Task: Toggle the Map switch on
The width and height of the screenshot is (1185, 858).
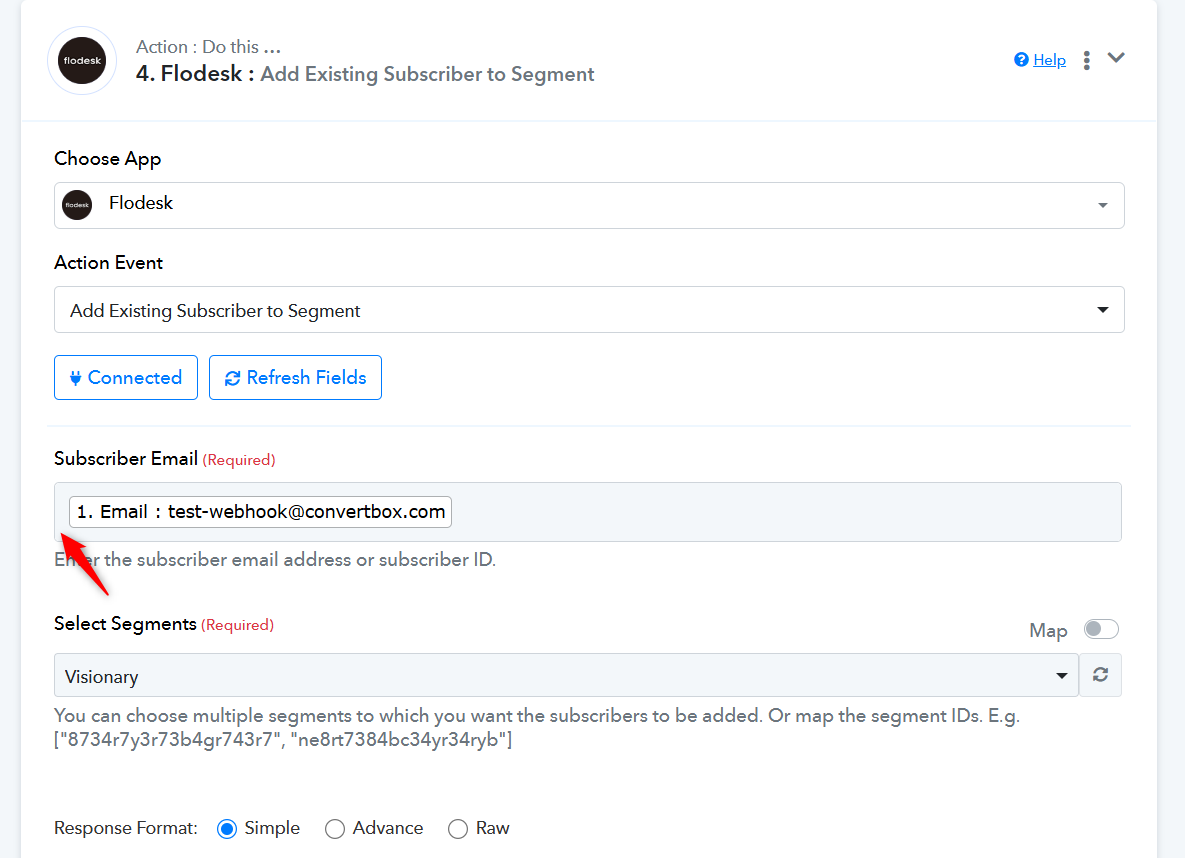Action: [1101, 629]
